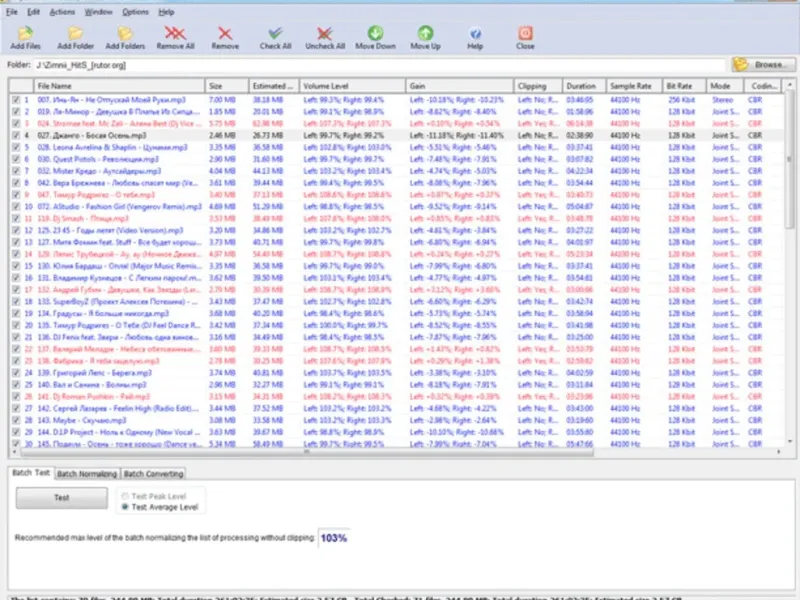Toggle the checkbox for row 4
This screenshot has width=800, height=600.
pyautogui.click(x=16, y=136)
